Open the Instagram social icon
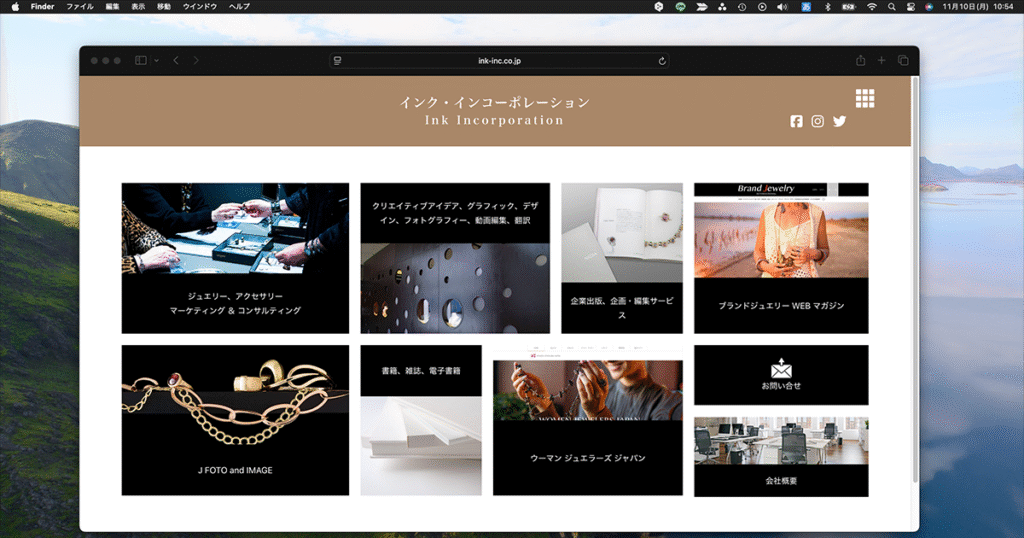1024x538 pixels. tap(818, 121)
